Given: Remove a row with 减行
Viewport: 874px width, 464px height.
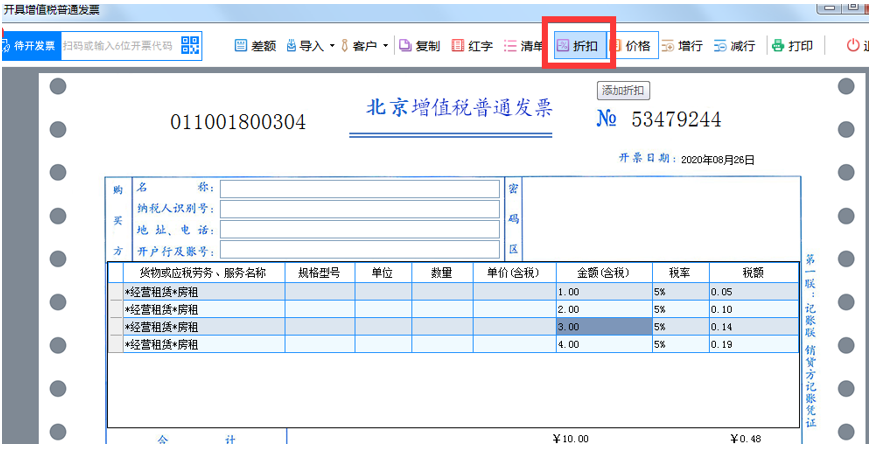Looking at the screenshot, I should pos(735,46).
